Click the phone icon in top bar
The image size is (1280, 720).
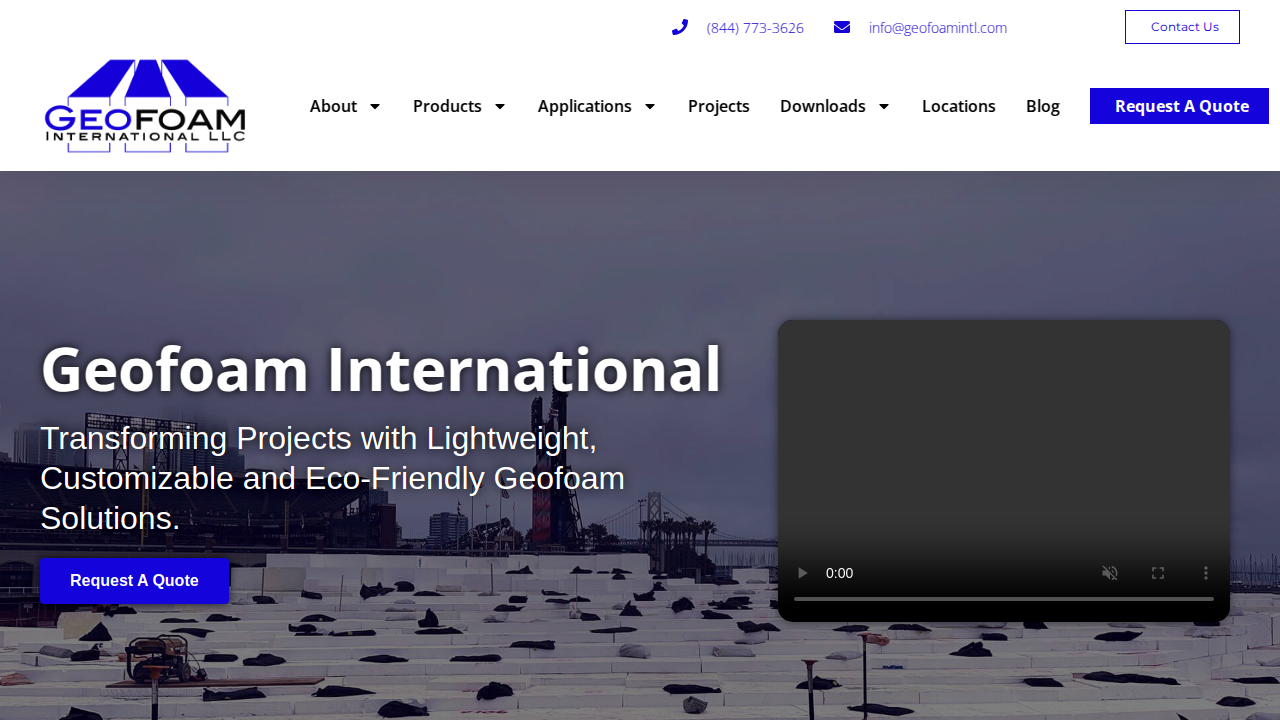click(x=680, y=27)
